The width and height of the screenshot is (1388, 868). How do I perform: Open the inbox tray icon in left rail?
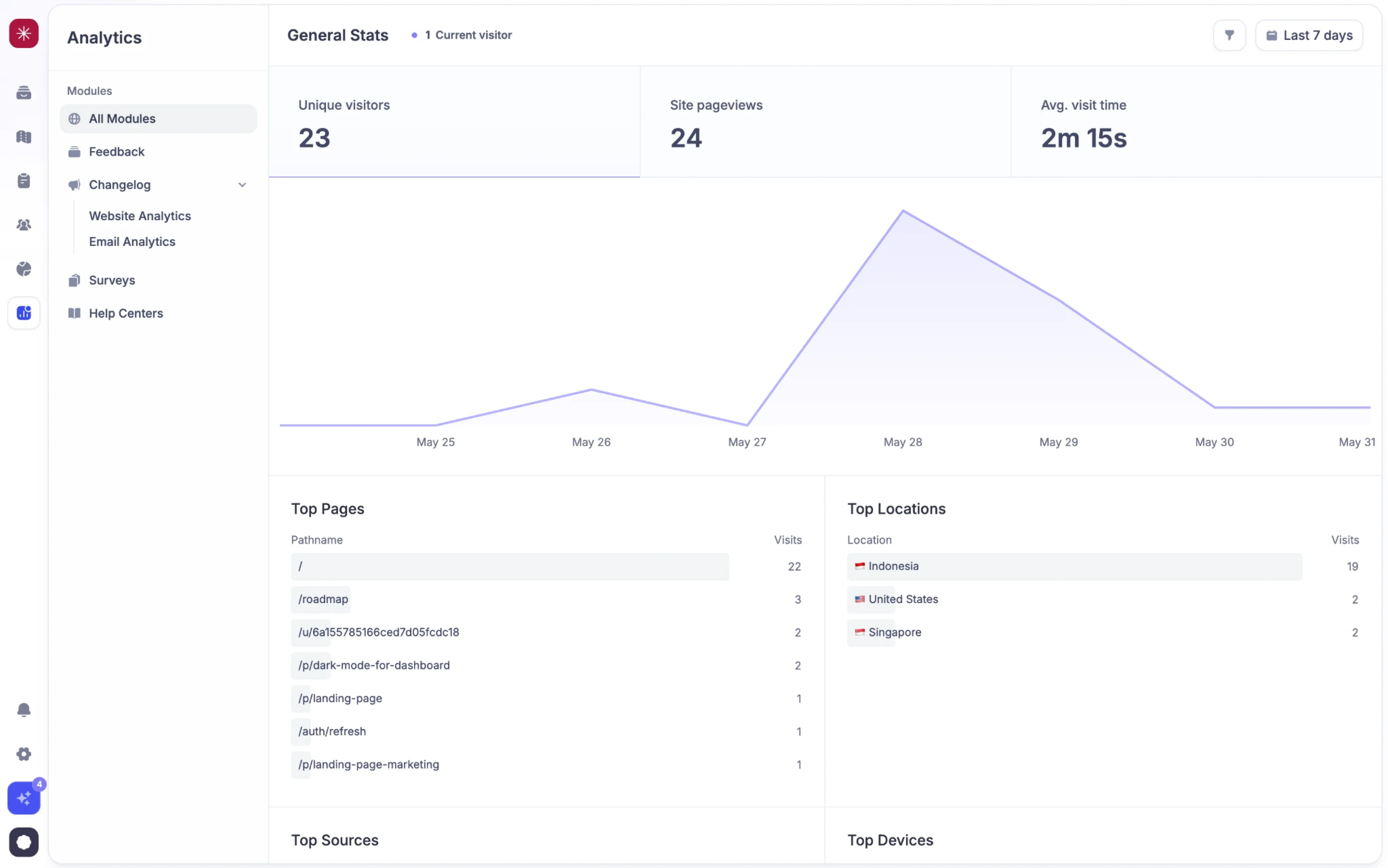point(24,92)
